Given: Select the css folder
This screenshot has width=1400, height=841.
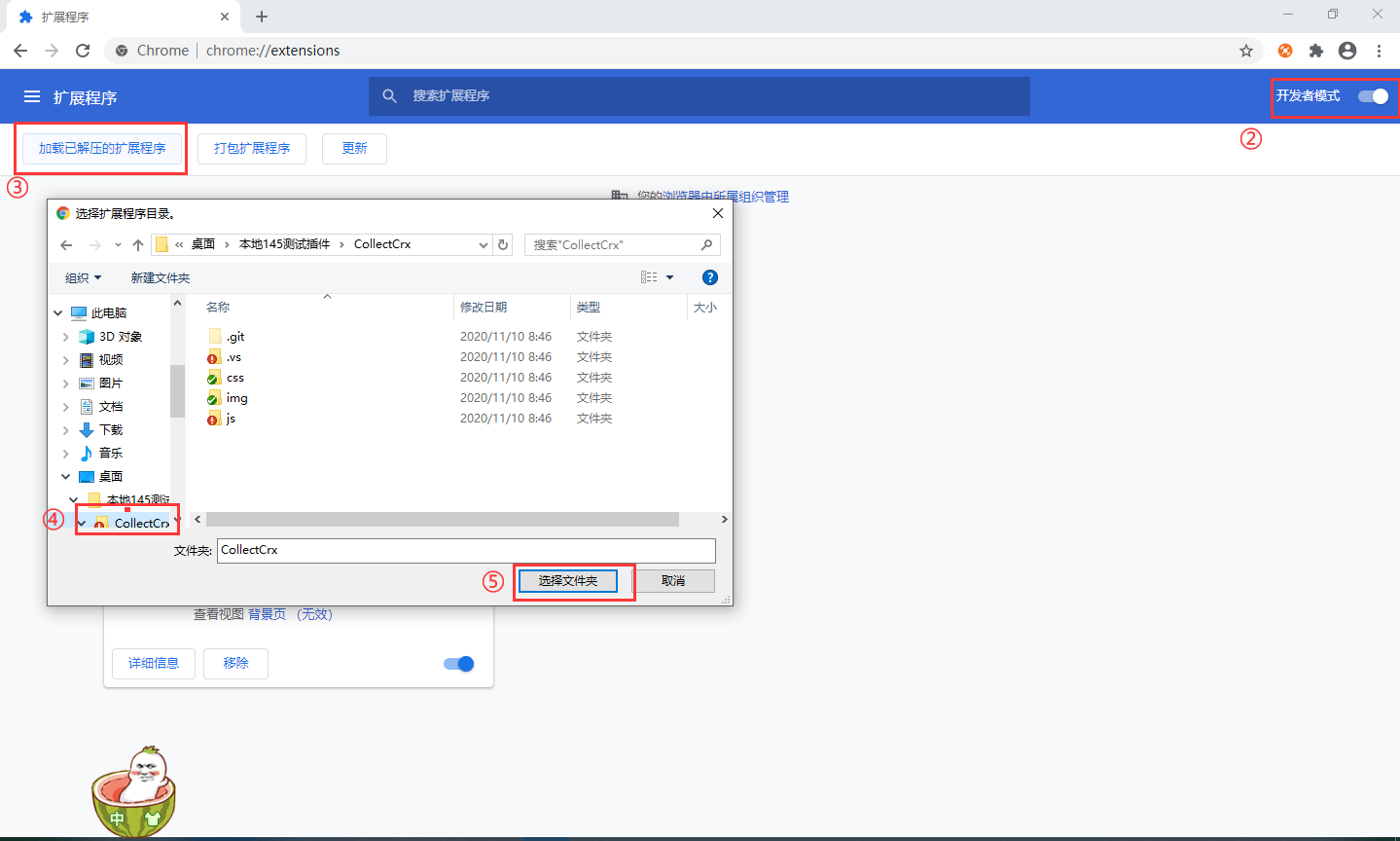Looking at the screenshot, I should [x=235, y=378].
